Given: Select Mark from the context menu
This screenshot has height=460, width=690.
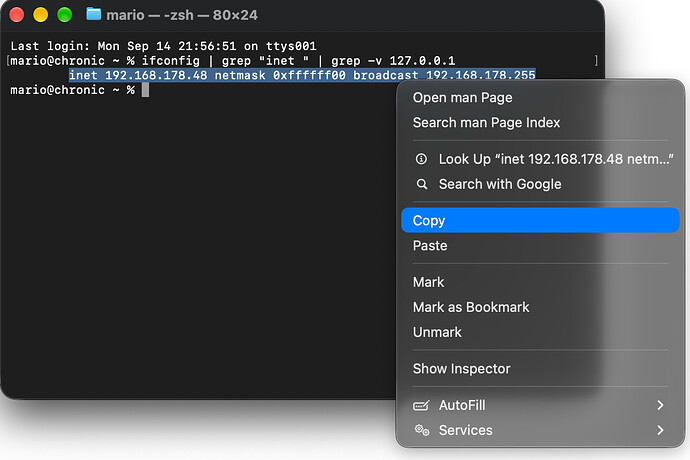Looking at the screenshot, I should point(540,282).
